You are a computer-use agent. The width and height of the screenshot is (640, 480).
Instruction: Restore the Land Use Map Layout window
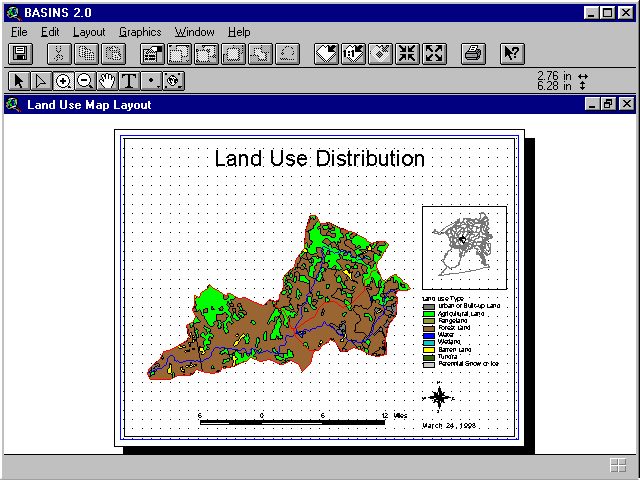coord(608,104)
